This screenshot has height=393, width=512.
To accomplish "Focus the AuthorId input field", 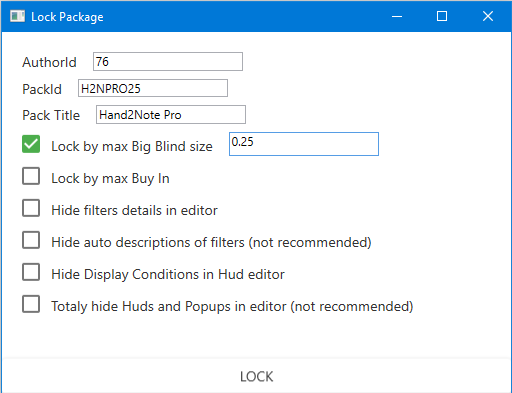I will tap(168, 61).
